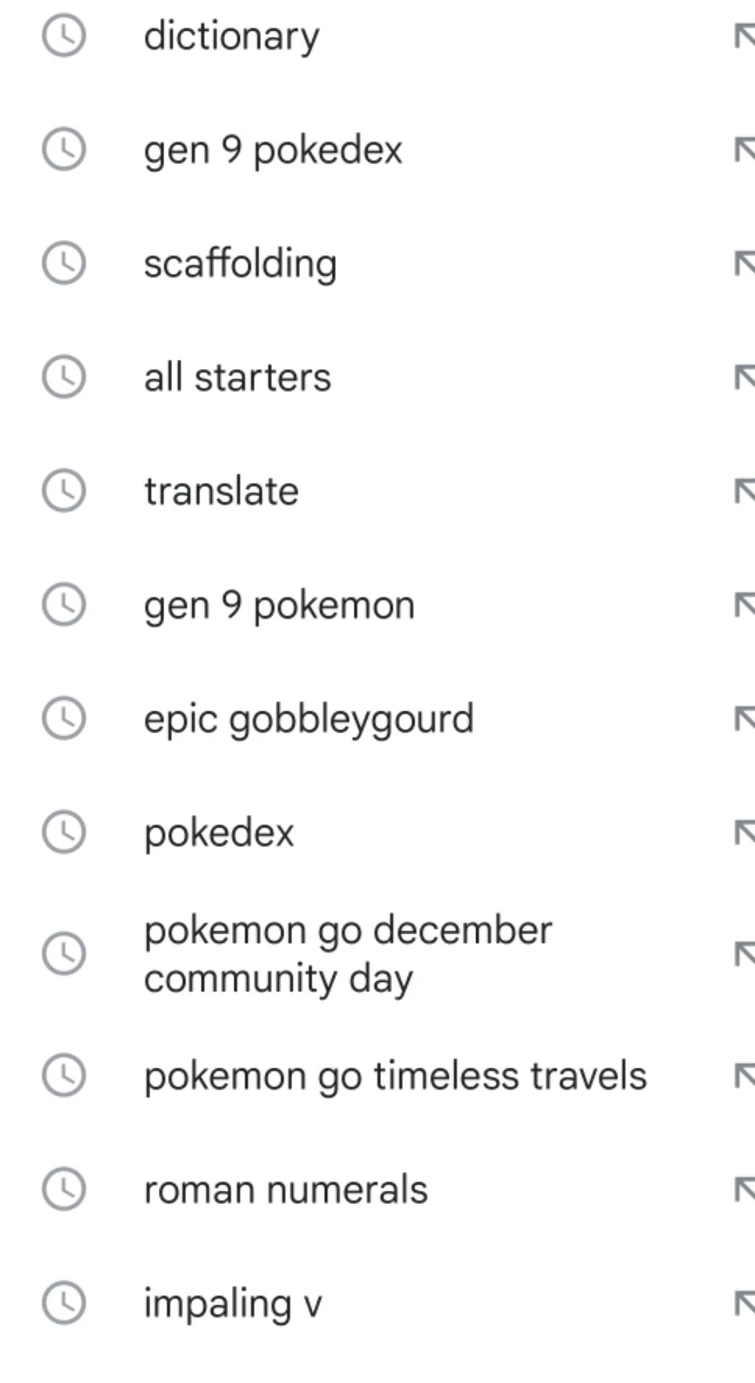
Task: Tap the insert arrow beside gen 9 pokedex
Action: pyautogui.click(x=746, y=149)
